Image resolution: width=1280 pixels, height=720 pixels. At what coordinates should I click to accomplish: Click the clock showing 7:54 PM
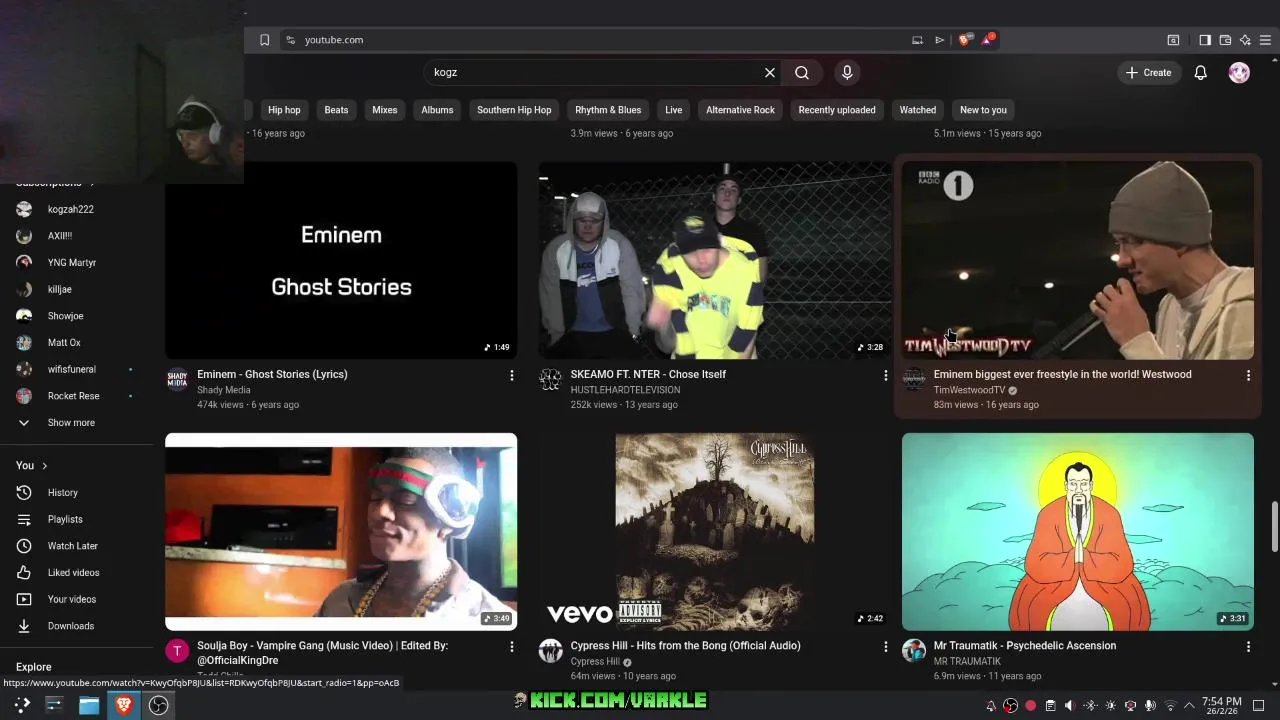point(1221,706)
